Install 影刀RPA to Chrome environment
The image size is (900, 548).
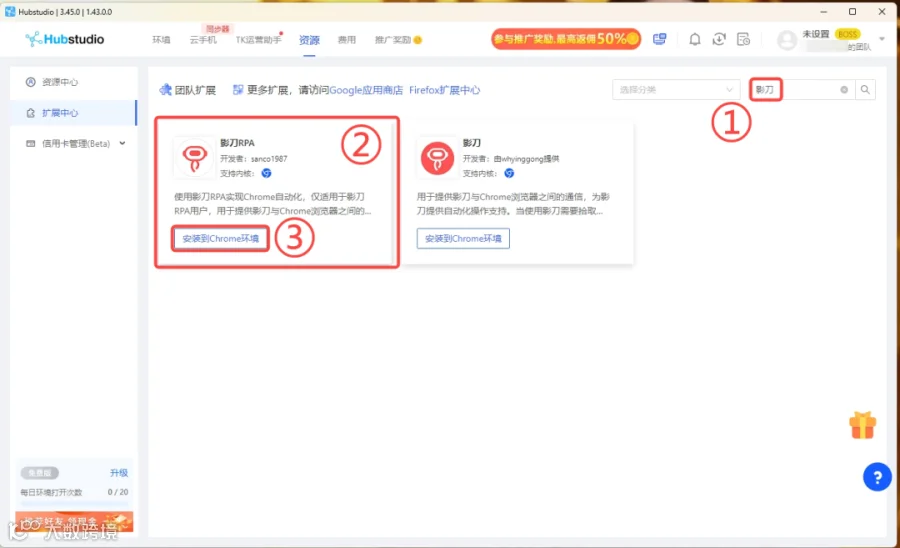[x=220, y=239]
